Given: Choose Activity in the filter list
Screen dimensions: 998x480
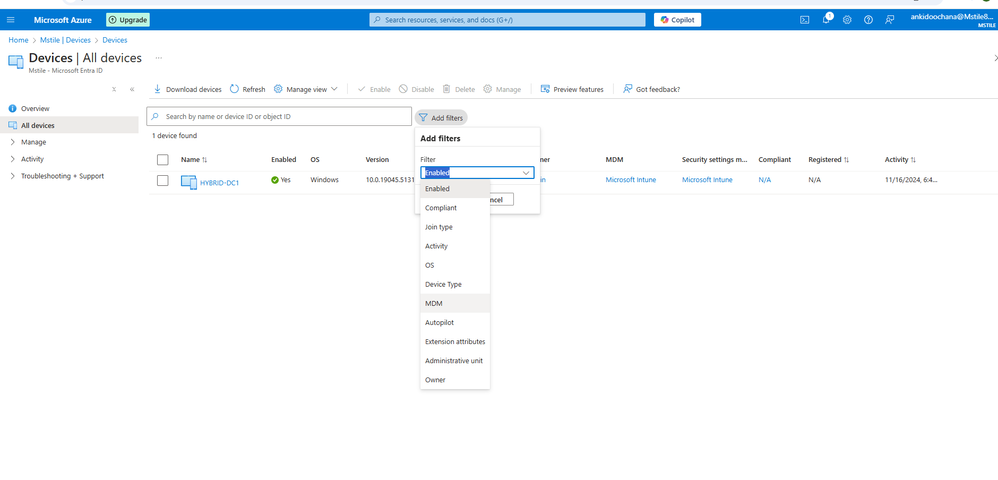Looking at the screenshot, I should (455, 246).
